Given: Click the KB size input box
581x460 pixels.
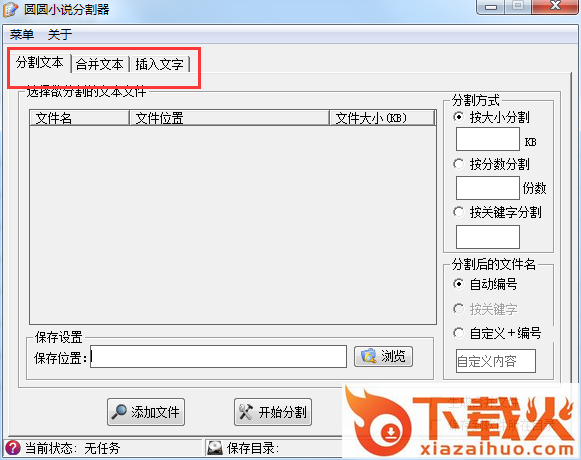Looking at the screenshot, I should point(488,139).
